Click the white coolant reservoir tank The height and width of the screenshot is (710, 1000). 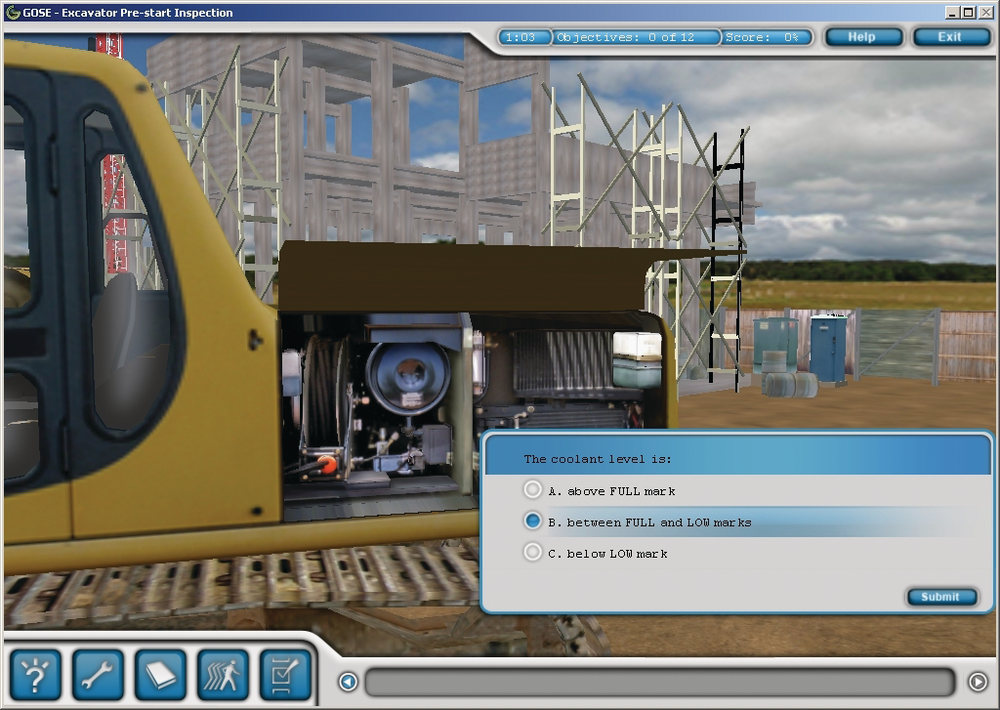(x=637, y=359)
